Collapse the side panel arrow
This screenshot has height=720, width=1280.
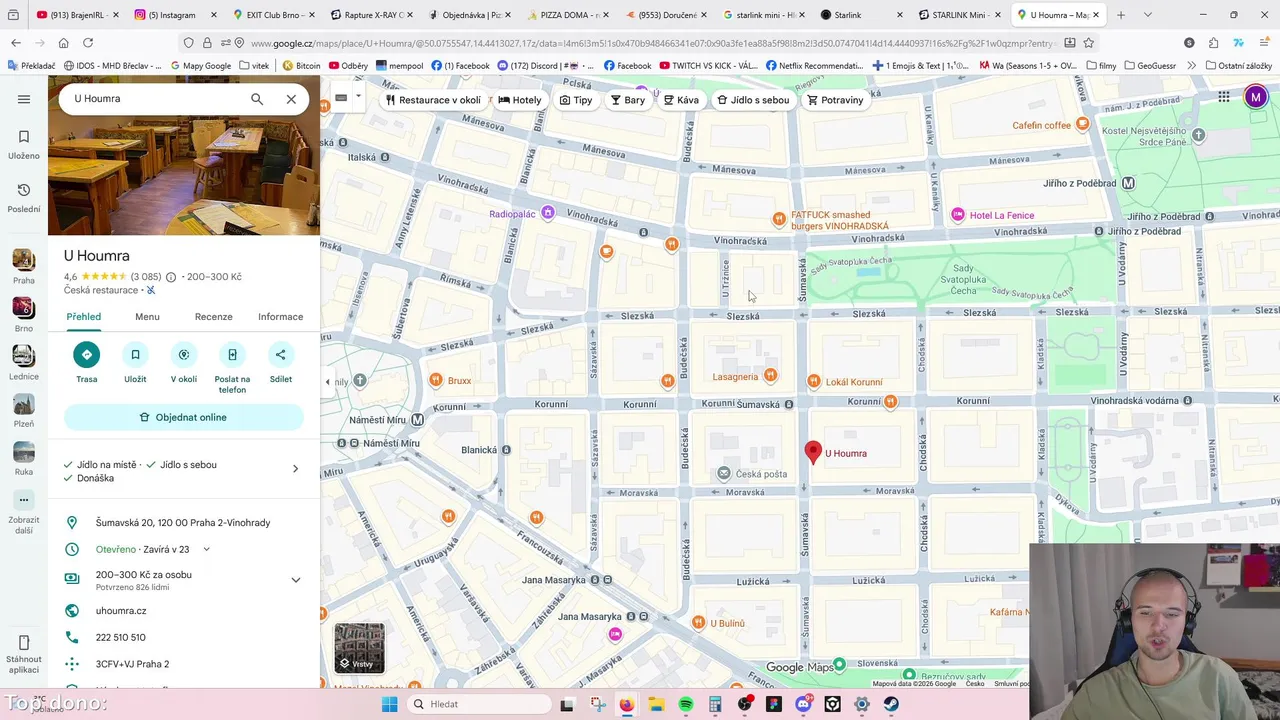(x=327, y=382)
